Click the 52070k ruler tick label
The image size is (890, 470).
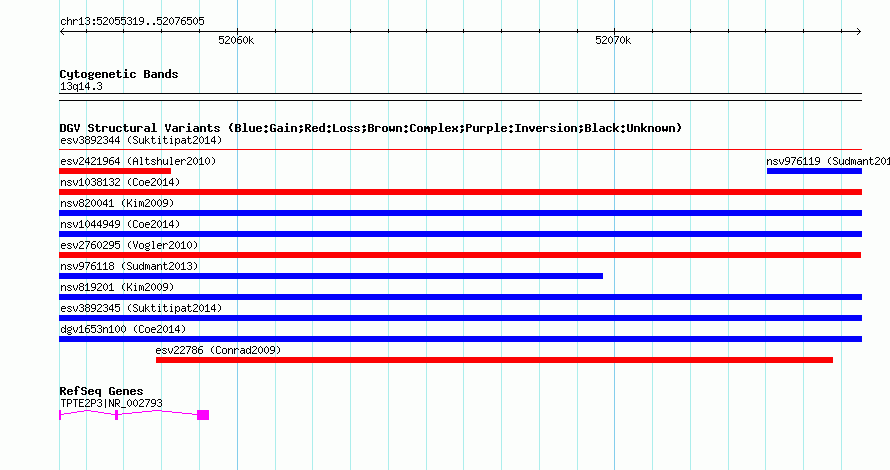(x=613, y=40)
